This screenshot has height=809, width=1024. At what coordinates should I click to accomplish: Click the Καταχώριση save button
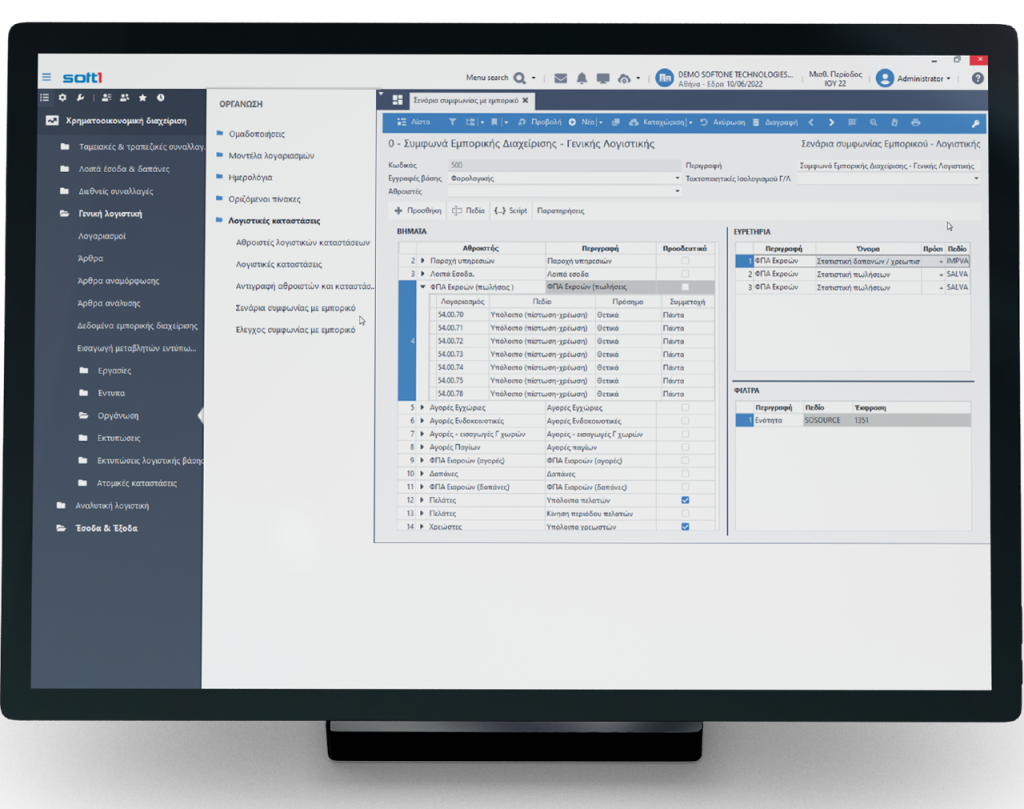click(x=658, y=122)
